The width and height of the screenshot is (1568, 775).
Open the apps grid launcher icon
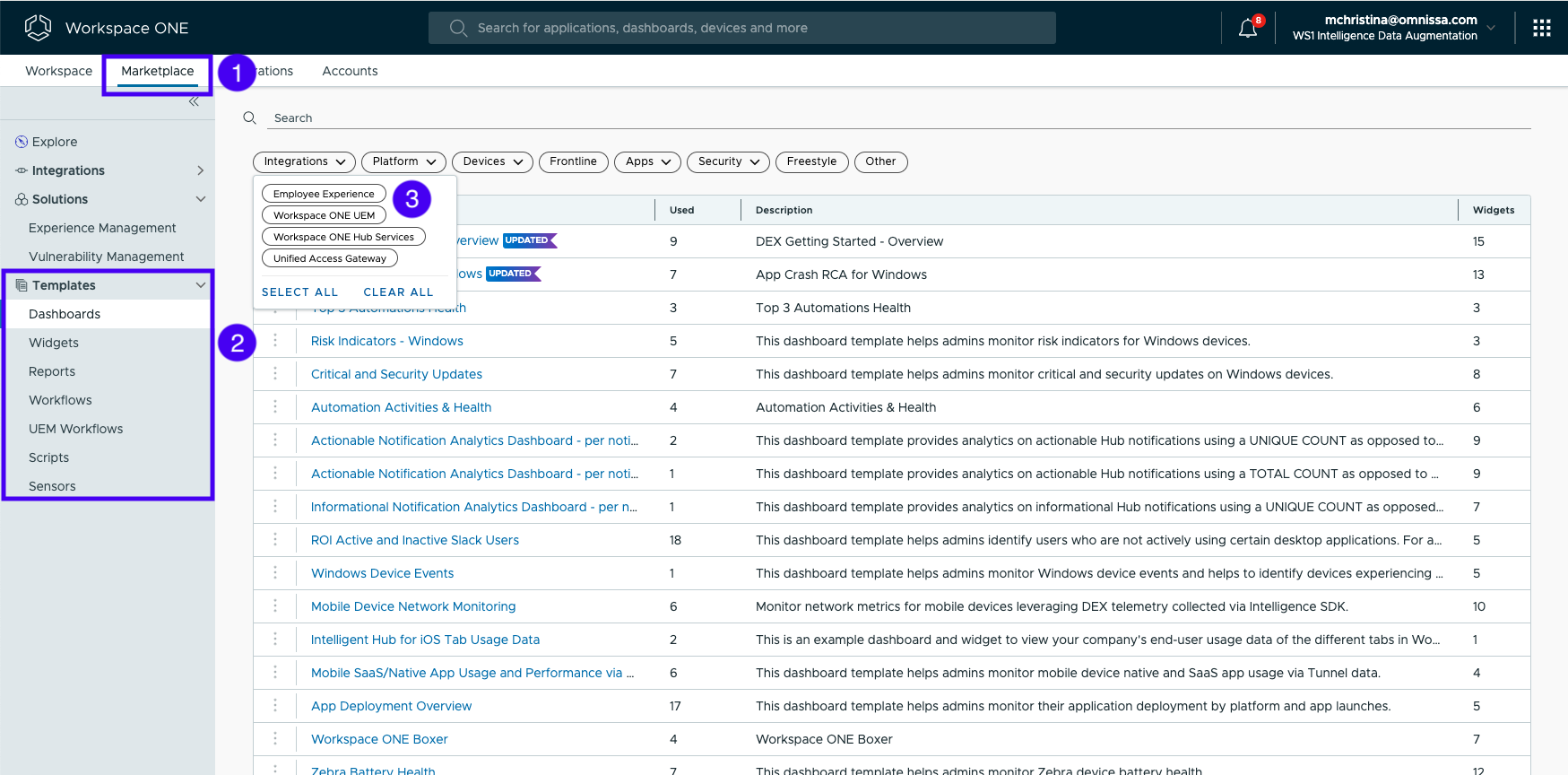coord(1541,29)
